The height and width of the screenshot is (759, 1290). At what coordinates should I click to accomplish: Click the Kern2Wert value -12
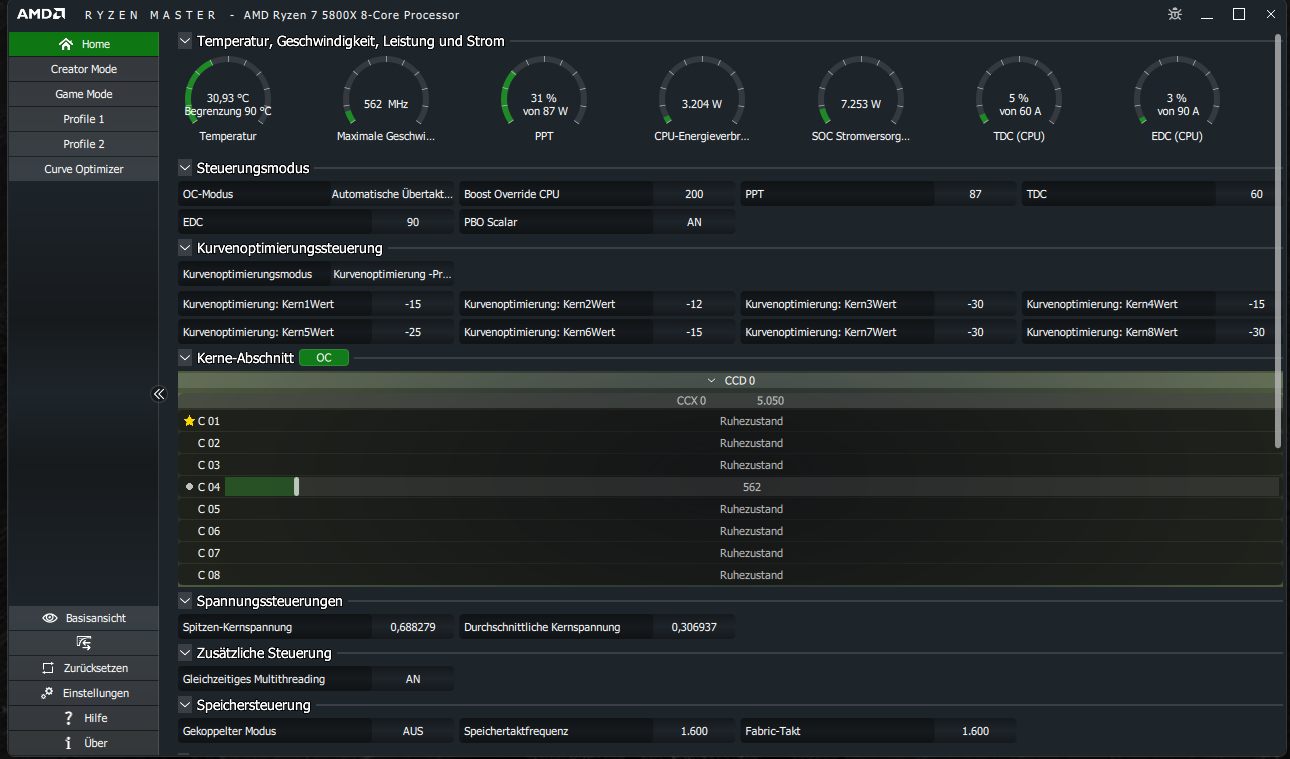694,304
